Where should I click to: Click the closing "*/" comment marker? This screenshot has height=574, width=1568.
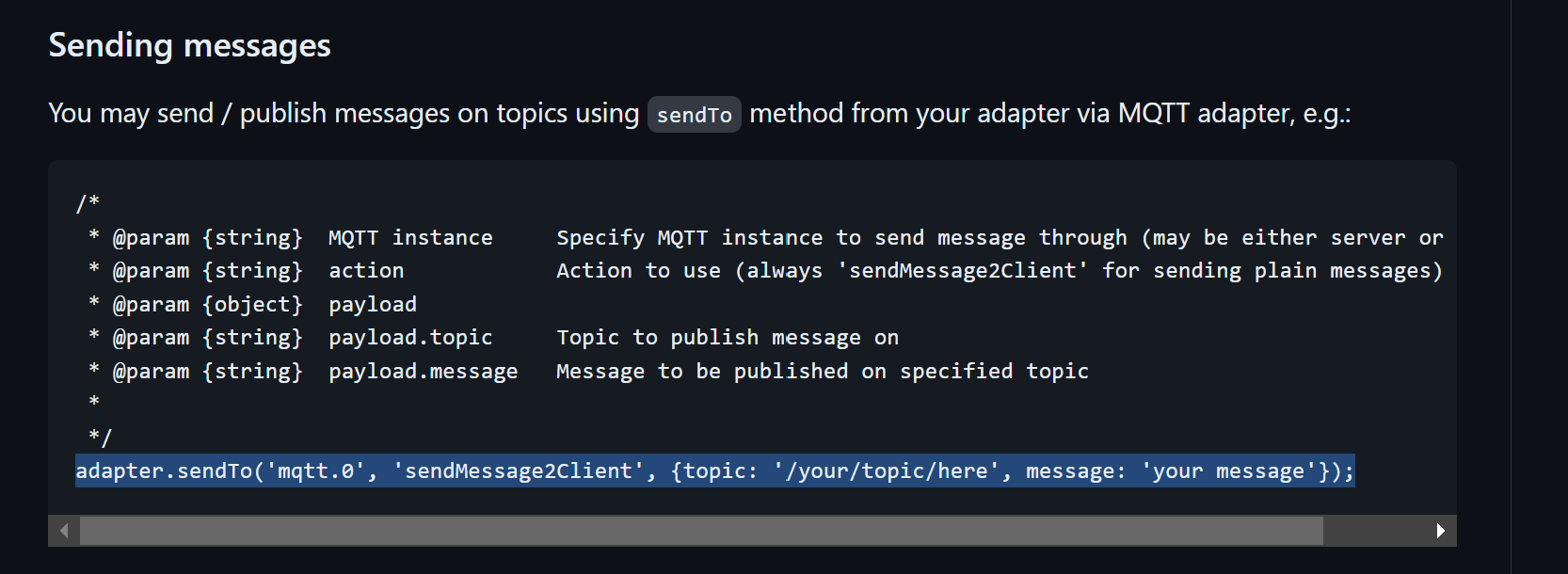100,438
